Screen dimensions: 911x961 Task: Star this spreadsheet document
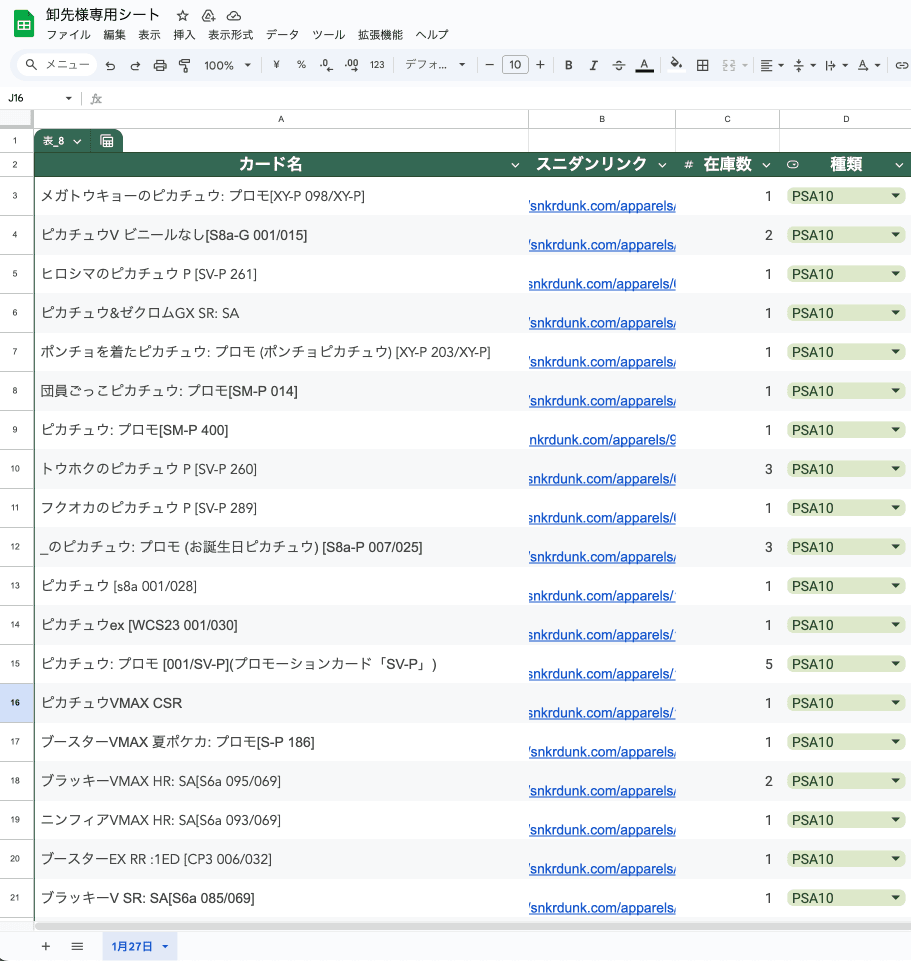pyautogui.click(x=182, y=16)
